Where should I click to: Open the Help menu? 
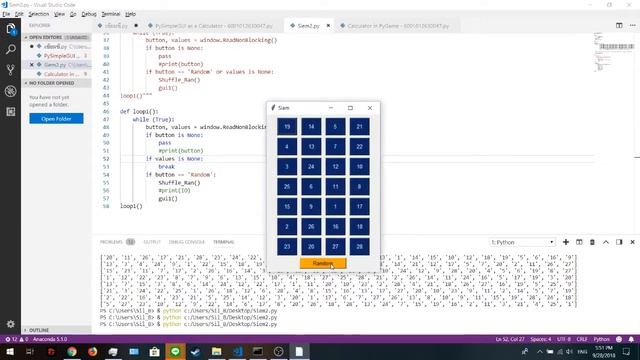point(130,14)
